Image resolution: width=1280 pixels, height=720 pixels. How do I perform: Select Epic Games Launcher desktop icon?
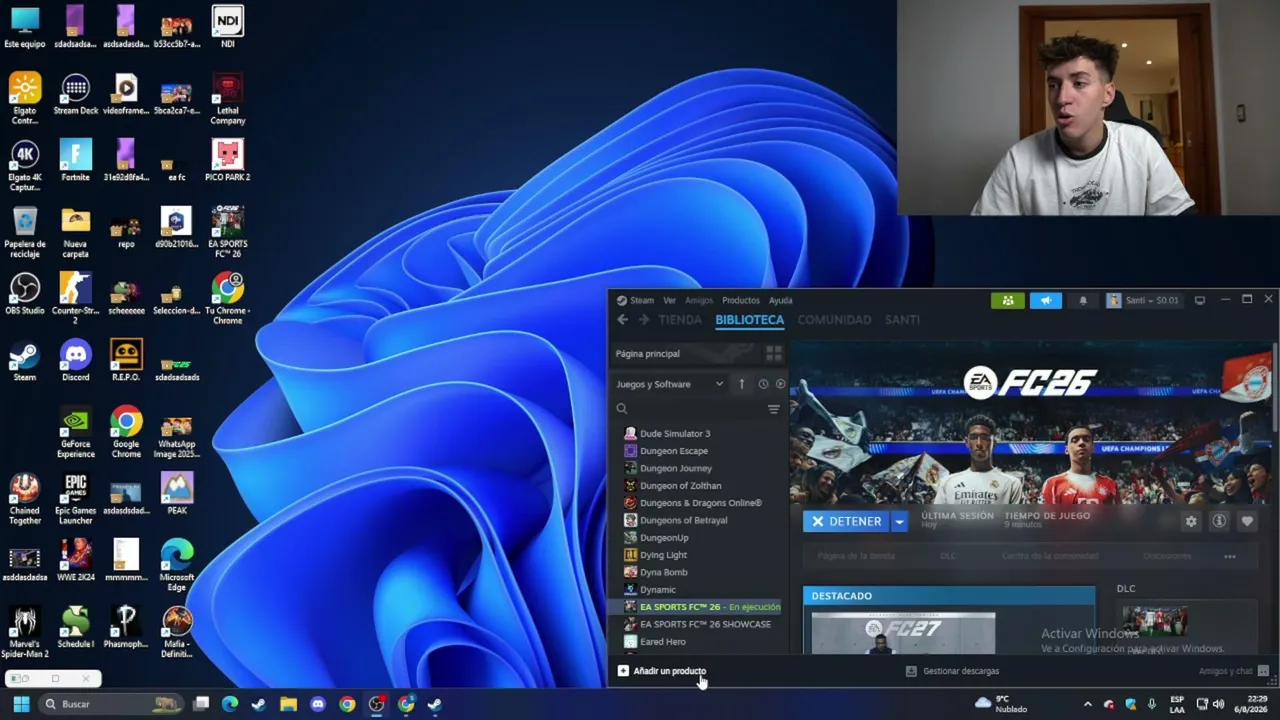click(75, 499)
